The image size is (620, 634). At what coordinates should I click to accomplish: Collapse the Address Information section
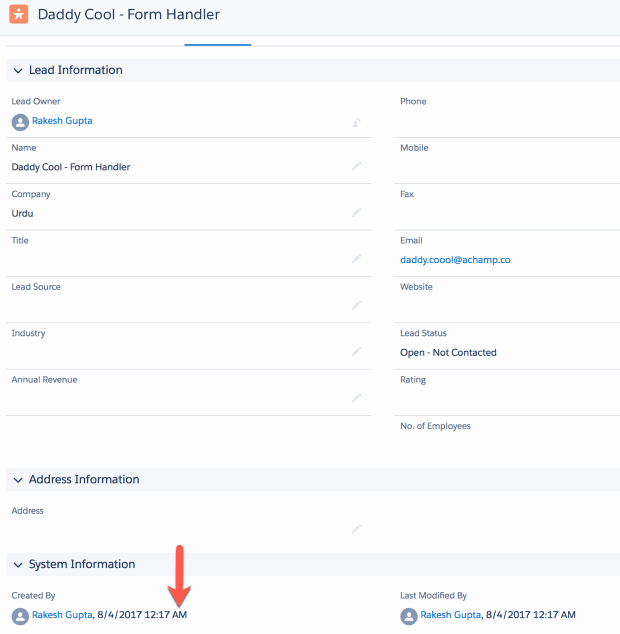click(x=17, y=480)
